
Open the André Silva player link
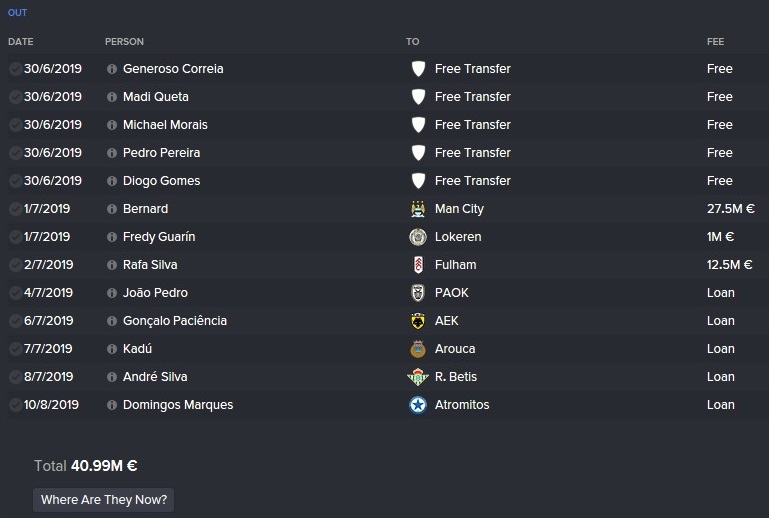coord(155,377)
